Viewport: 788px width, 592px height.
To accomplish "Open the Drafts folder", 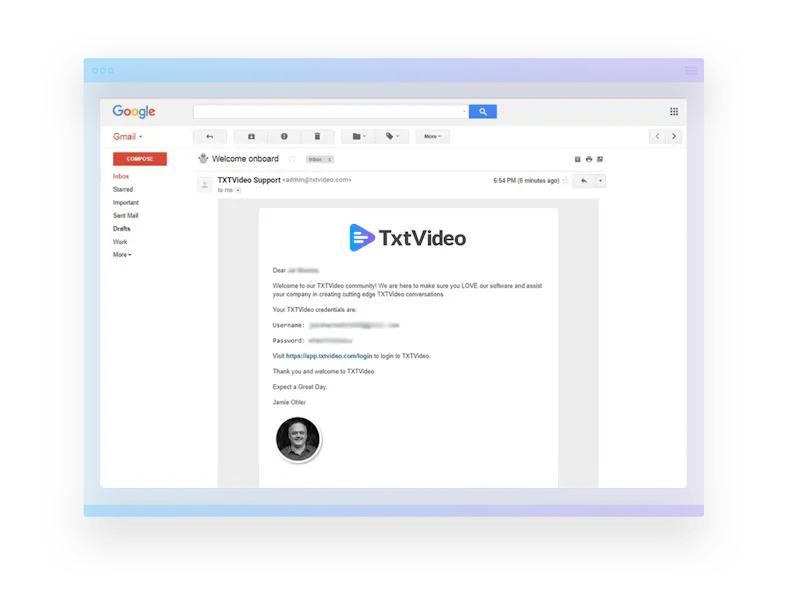I will point(122,229).
